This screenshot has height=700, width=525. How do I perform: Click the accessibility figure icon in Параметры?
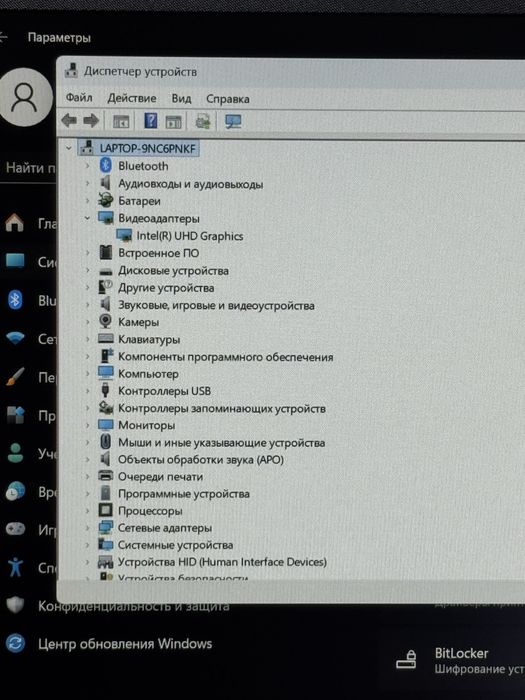coord(15,567)
